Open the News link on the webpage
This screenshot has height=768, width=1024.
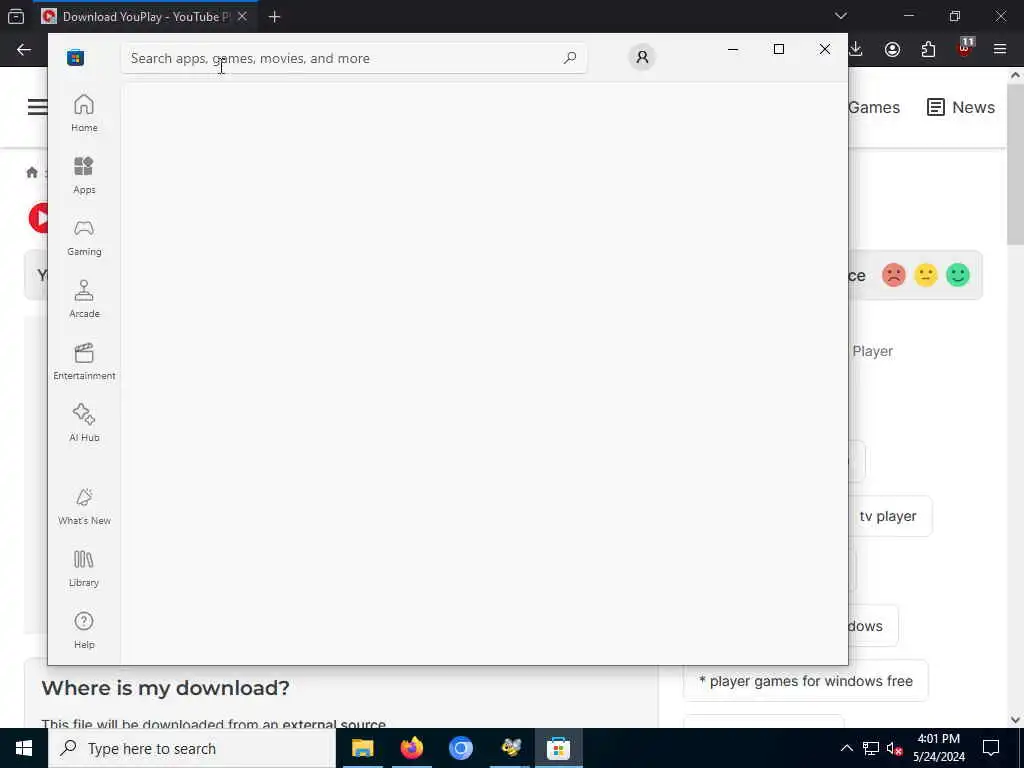pyautogui.click(x=961, y=107)
